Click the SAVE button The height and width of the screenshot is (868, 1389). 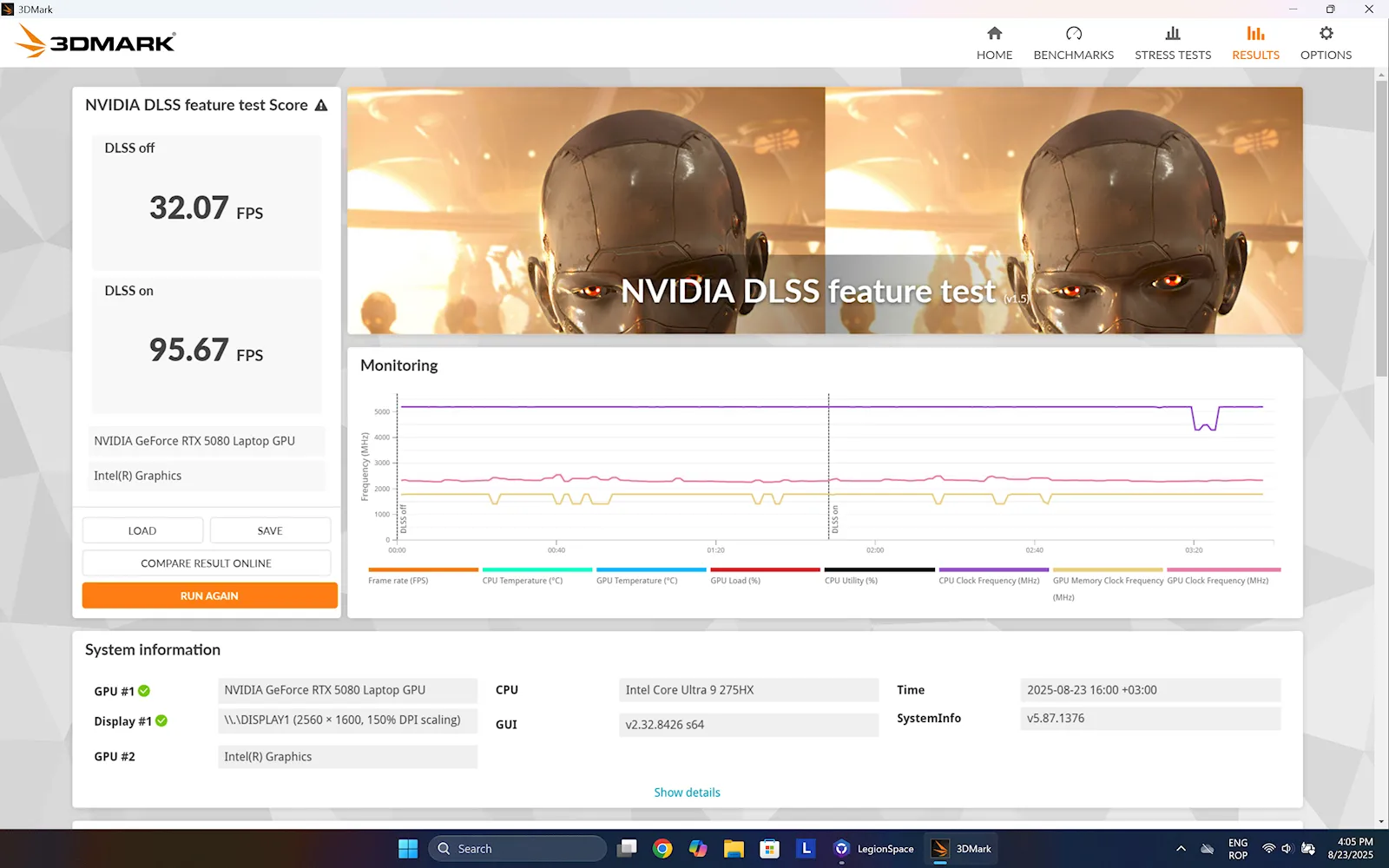click(270, 530)
